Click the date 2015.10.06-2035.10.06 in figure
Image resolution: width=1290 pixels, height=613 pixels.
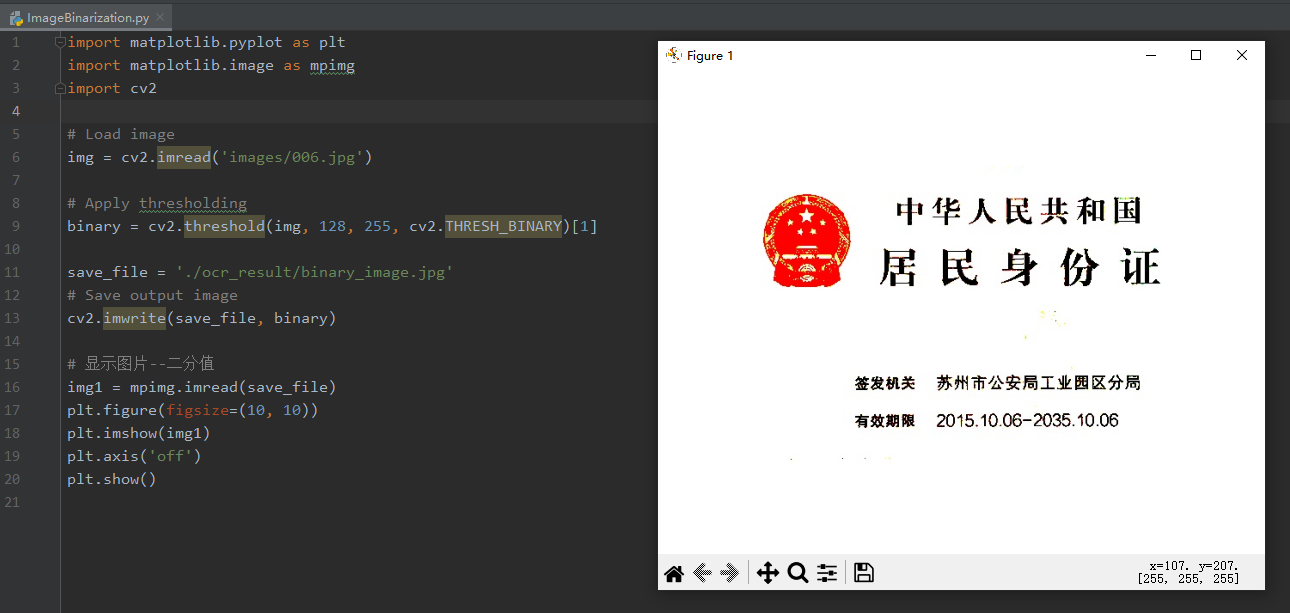1027,420
